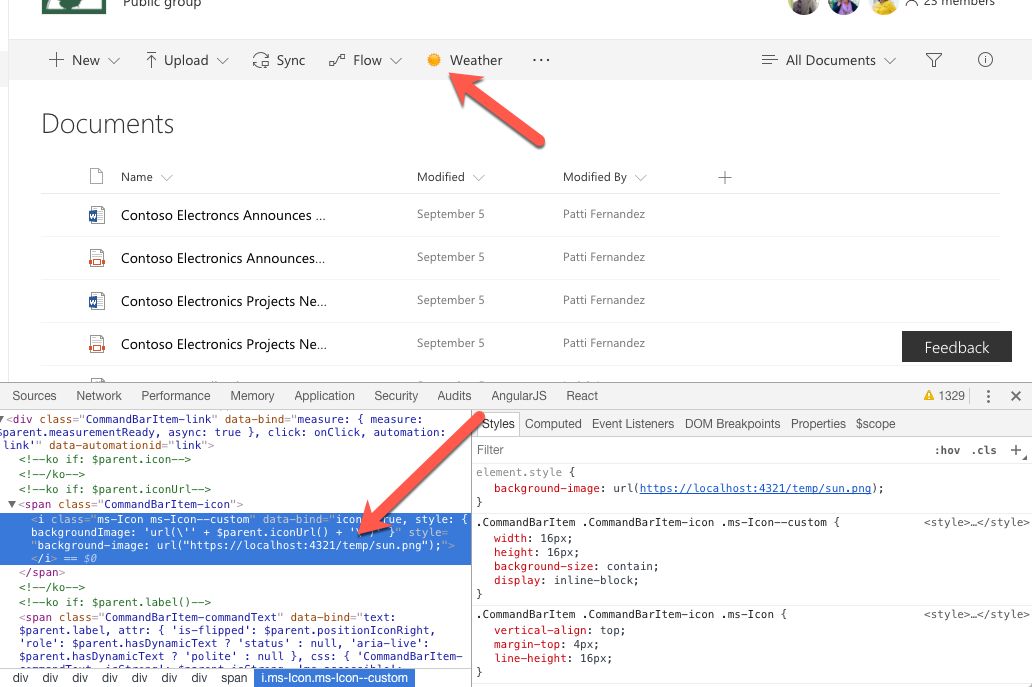Click the 1329 warnings counter

click(x=944, y=395)
